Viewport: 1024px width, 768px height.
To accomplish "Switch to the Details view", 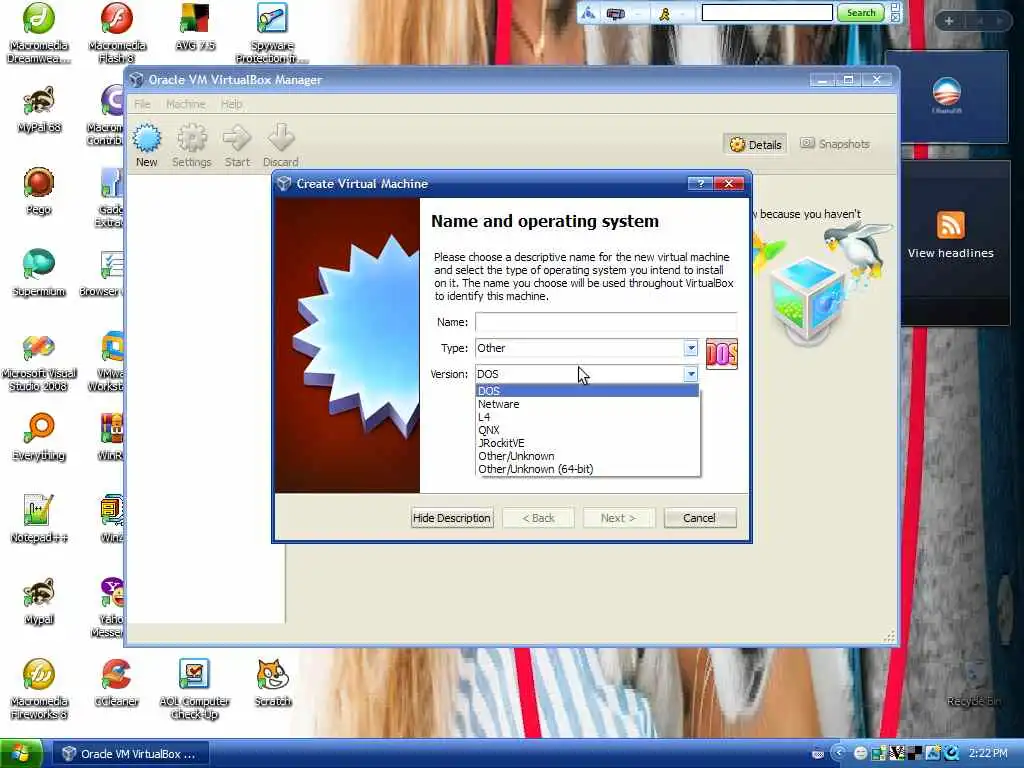I will [x=755, y=144].
